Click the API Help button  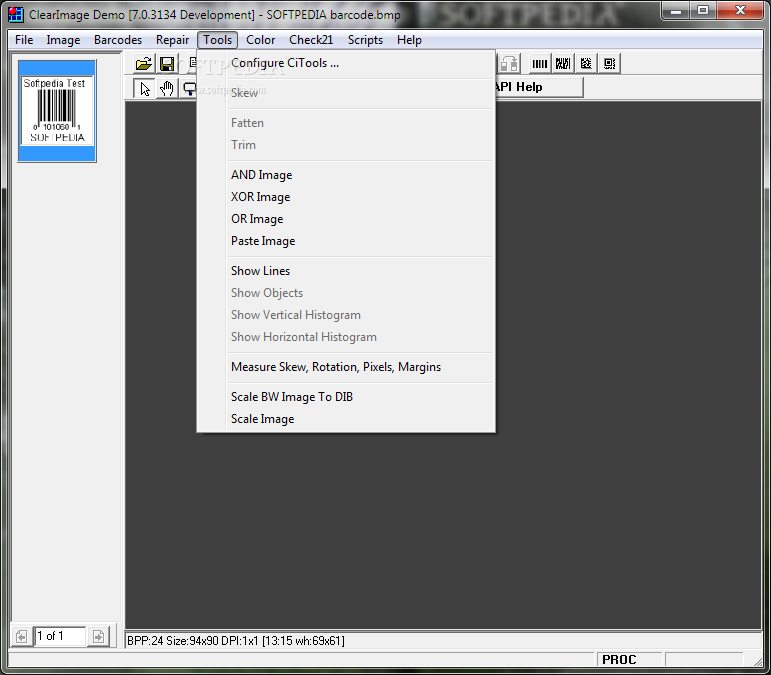(x=539, y=88)
